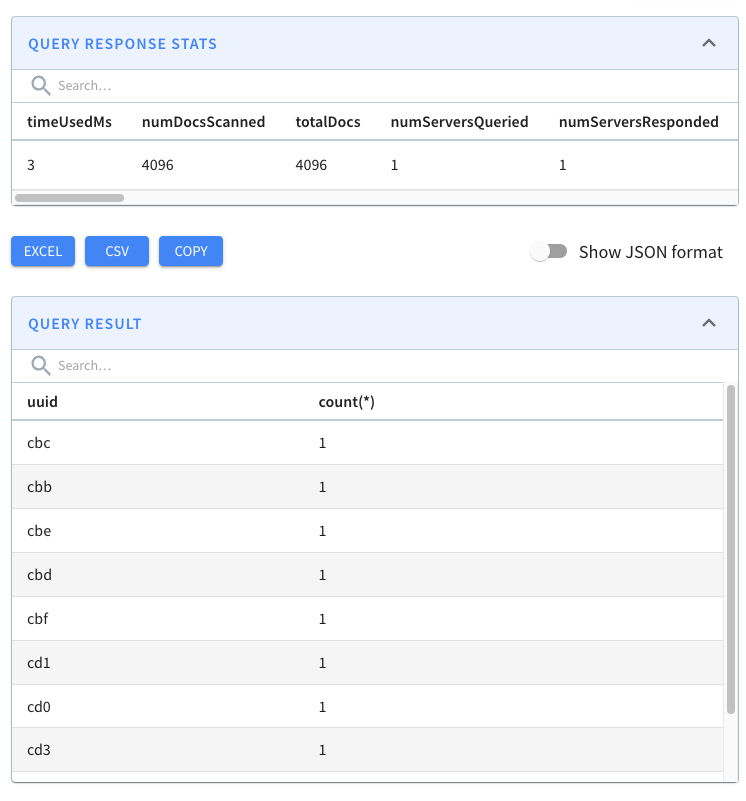746x801 pixels.
Task: Sort by the timeUsedMs column header
Action: coord(70,121)
